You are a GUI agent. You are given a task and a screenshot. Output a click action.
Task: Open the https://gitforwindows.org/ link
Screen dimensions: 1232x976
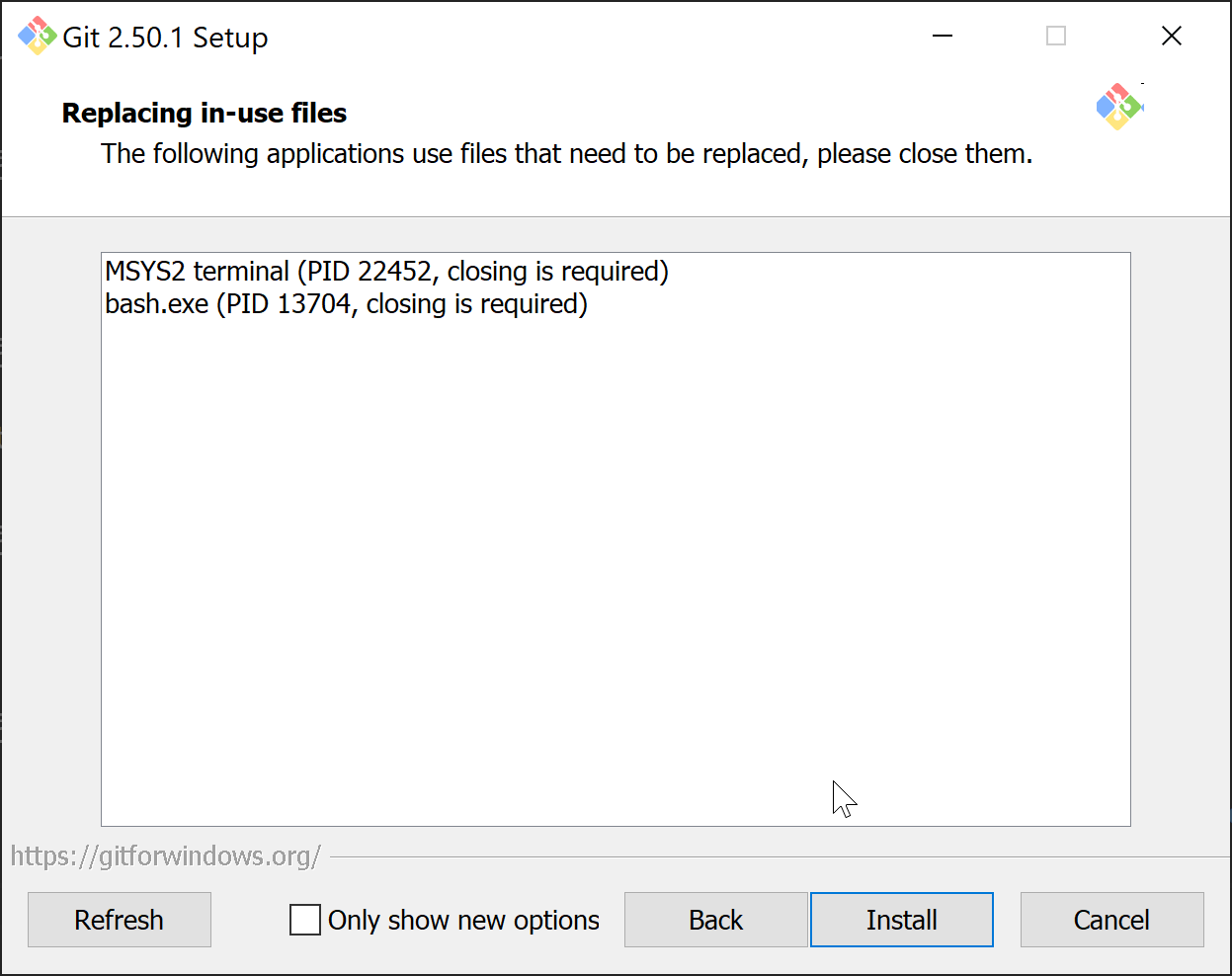(166, 855)
